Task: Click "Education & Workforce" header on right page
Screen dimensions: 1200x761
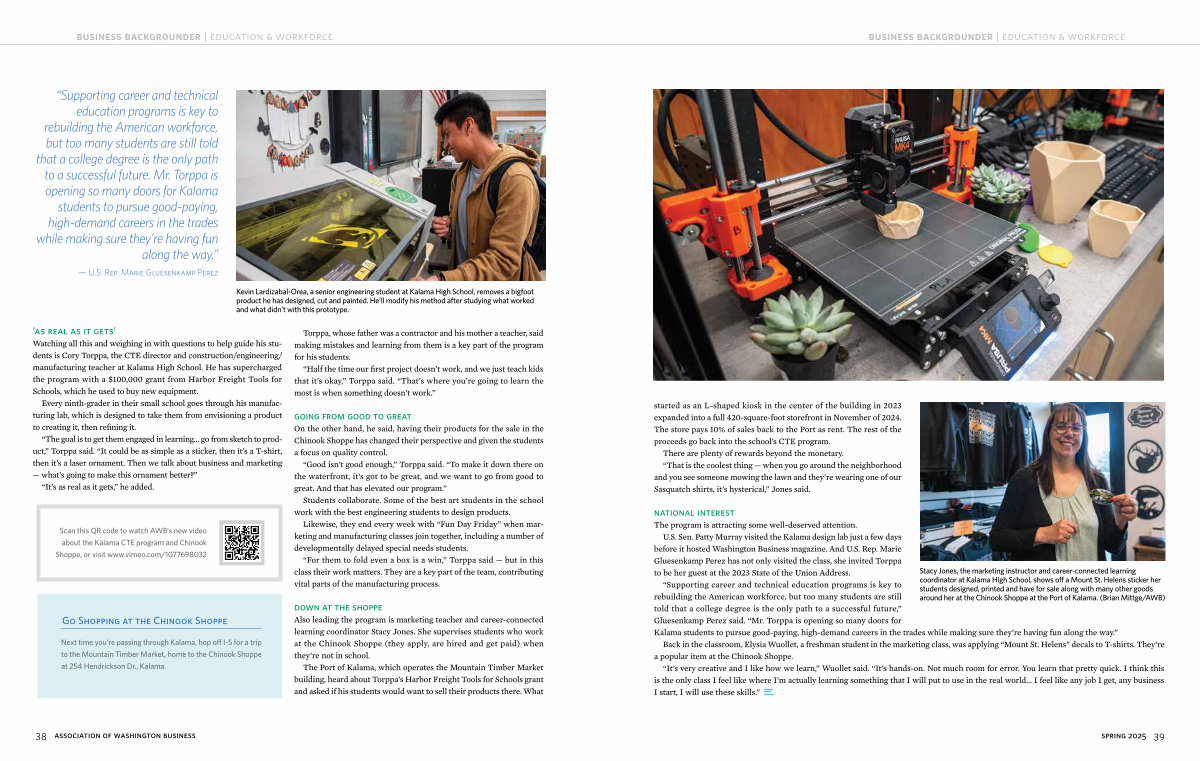Action: (x=1063, y=37)
